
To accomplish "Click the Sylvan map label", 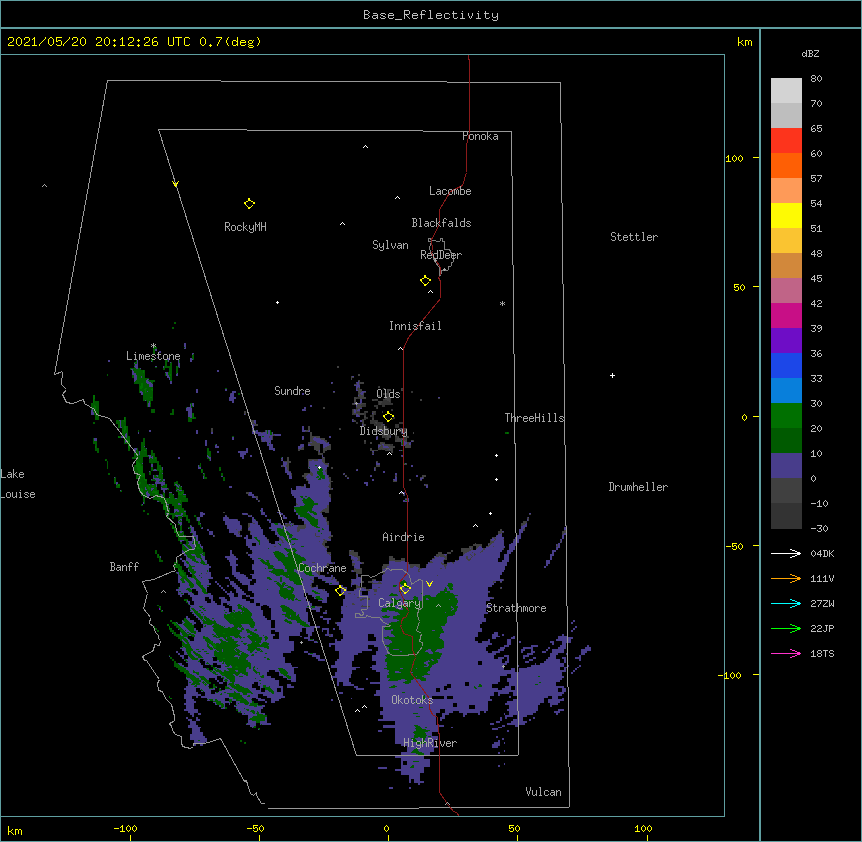I will [x=390, y=245].
